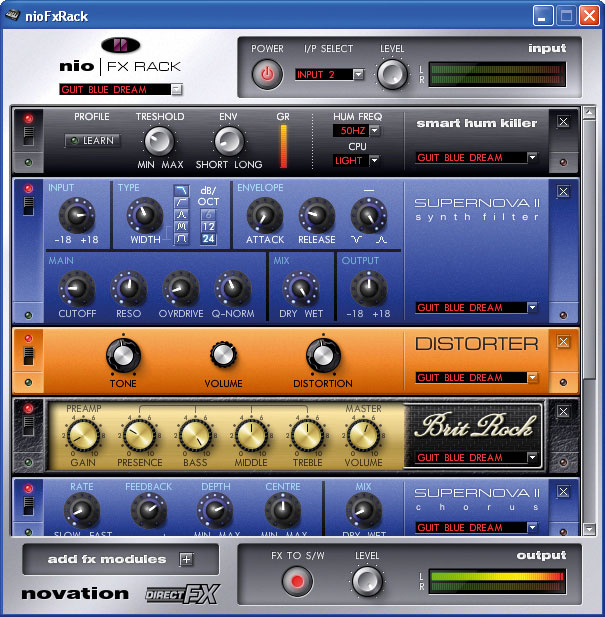Open the Distorter preset dropdown
This screenshot has width=605, height=617.
(x=532, y=377)
